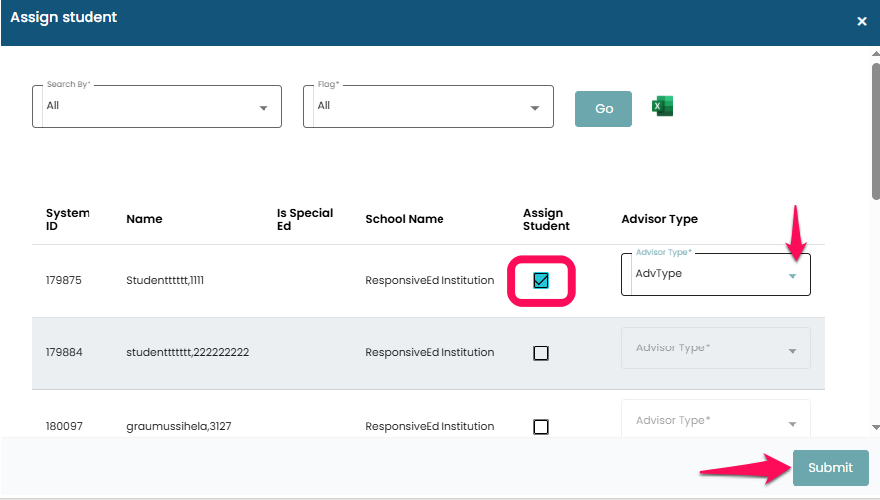Open the Search By dropdown
Image resolution: width=880 pixels, height=500 pixels.
(157, 106)
